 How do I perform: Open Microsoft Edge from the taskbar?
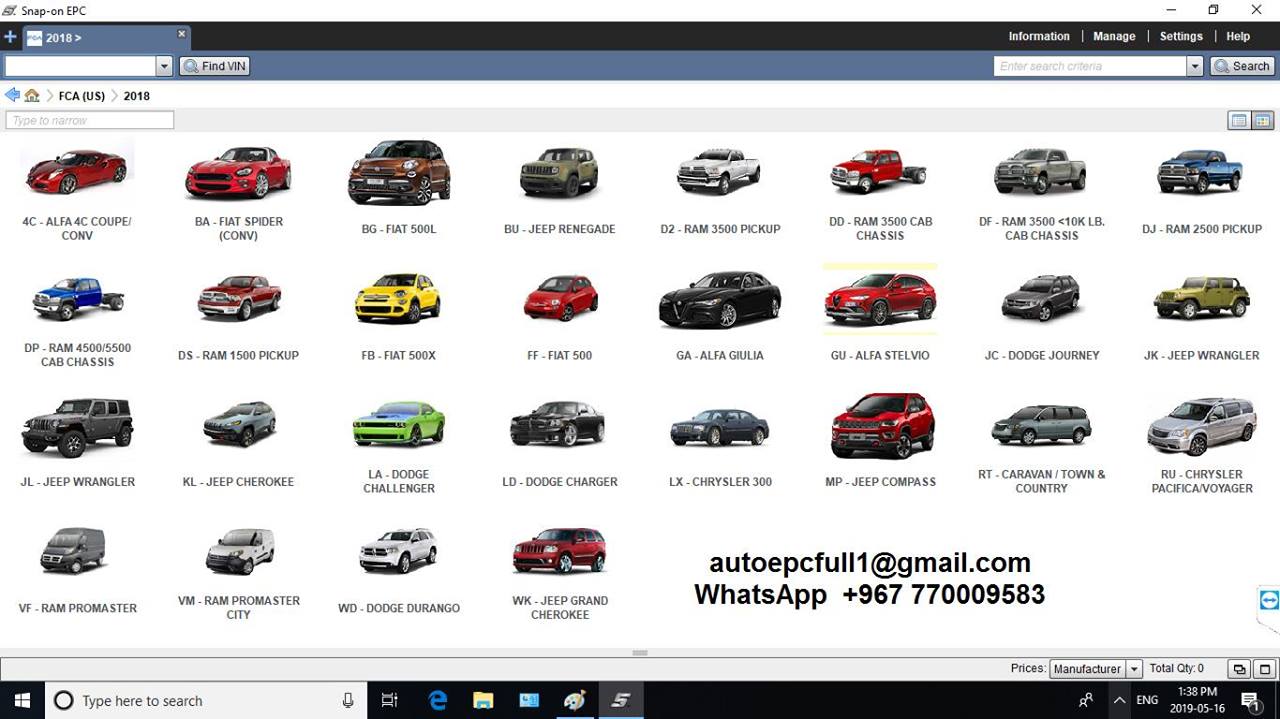[437, 700]
